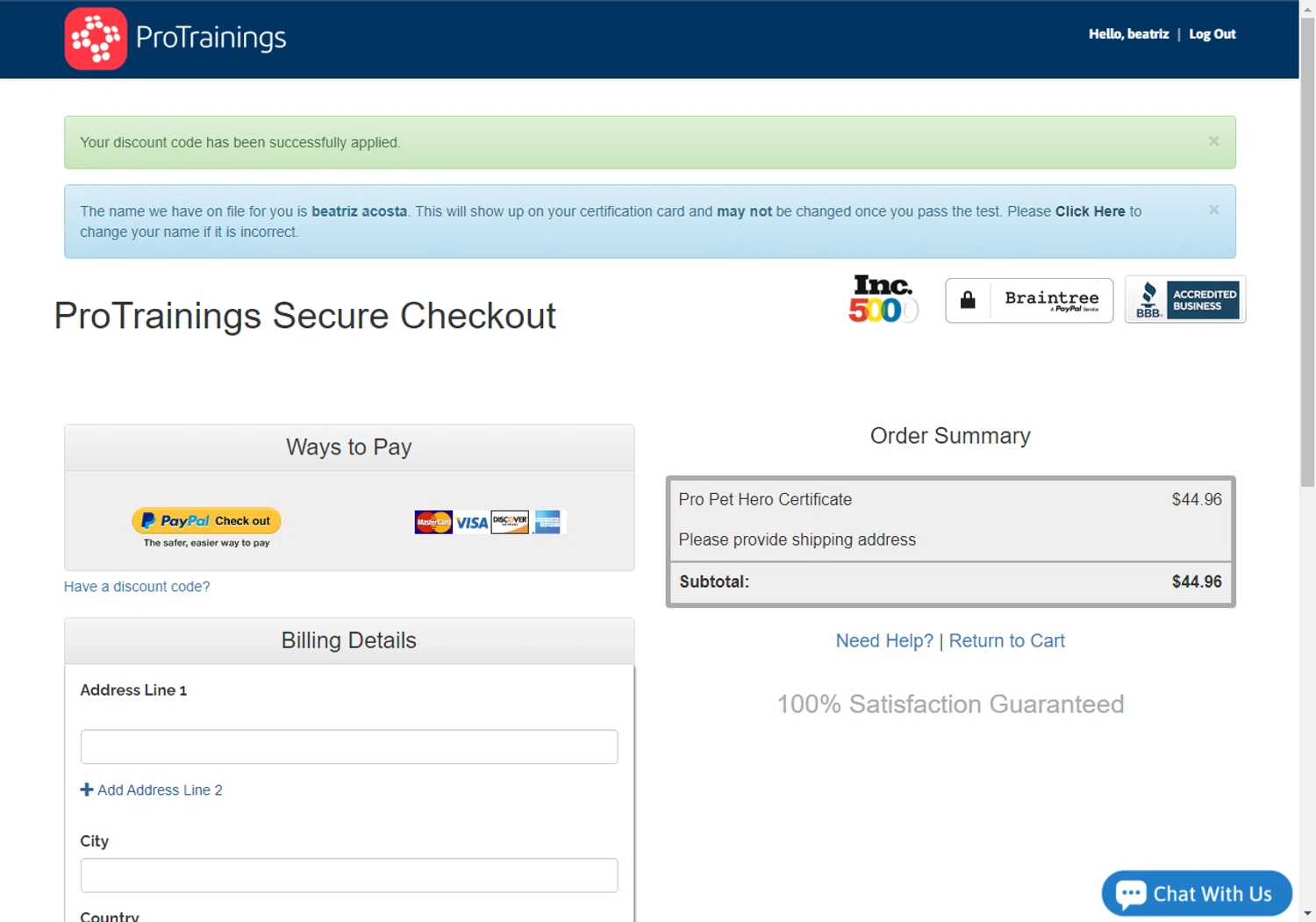Click Add Address Line 2 link
1316x922 pixels.
[x=160, y=790]
